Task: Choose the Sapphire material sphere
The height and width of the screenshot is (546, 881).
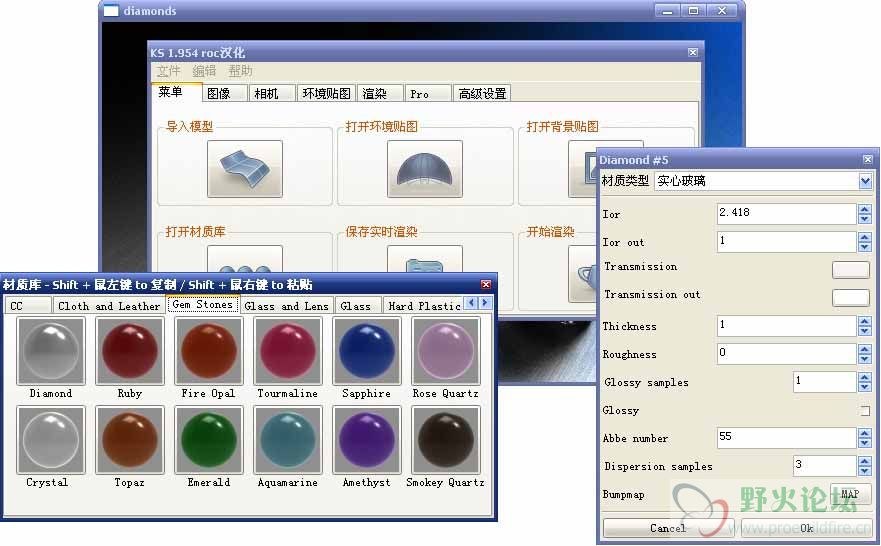Action: 366,351
